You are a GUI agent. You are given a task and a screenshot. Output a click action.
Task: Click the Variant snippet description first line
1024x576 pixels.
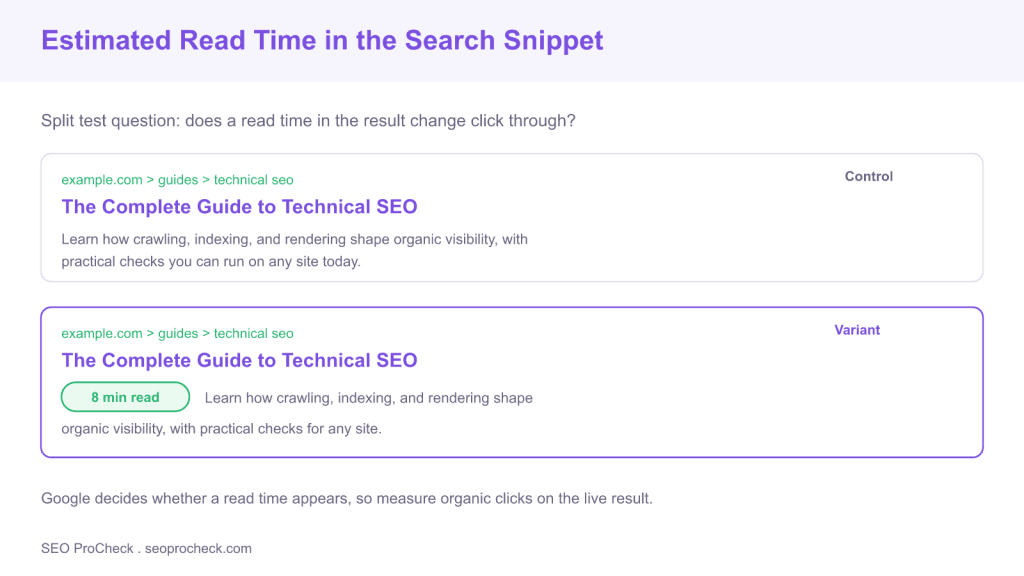coord(368,398)
